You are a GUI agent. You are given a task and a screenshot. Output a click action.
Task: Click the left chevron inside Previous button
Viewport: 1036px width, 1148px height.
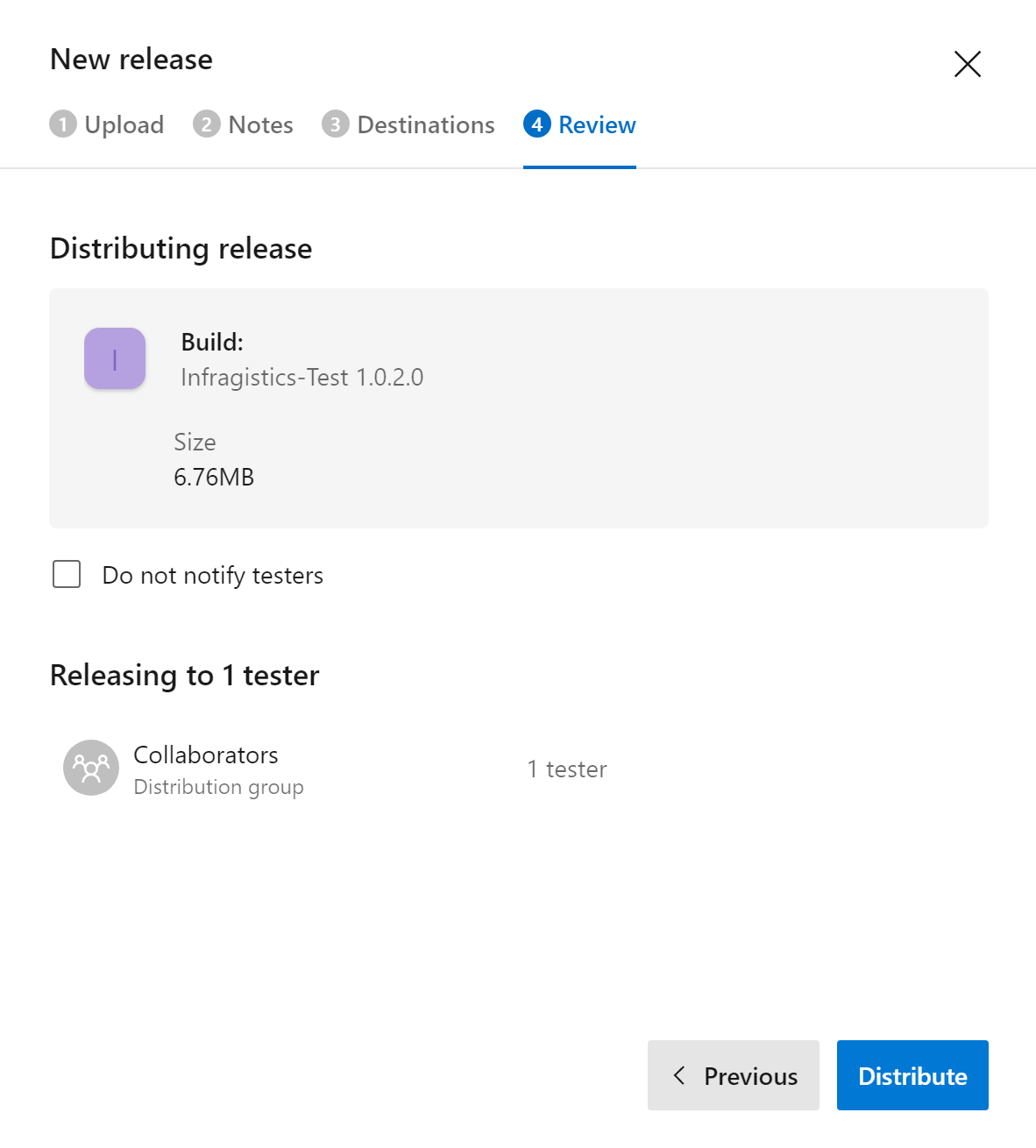pyautogui.click(x=679, y=1075)
